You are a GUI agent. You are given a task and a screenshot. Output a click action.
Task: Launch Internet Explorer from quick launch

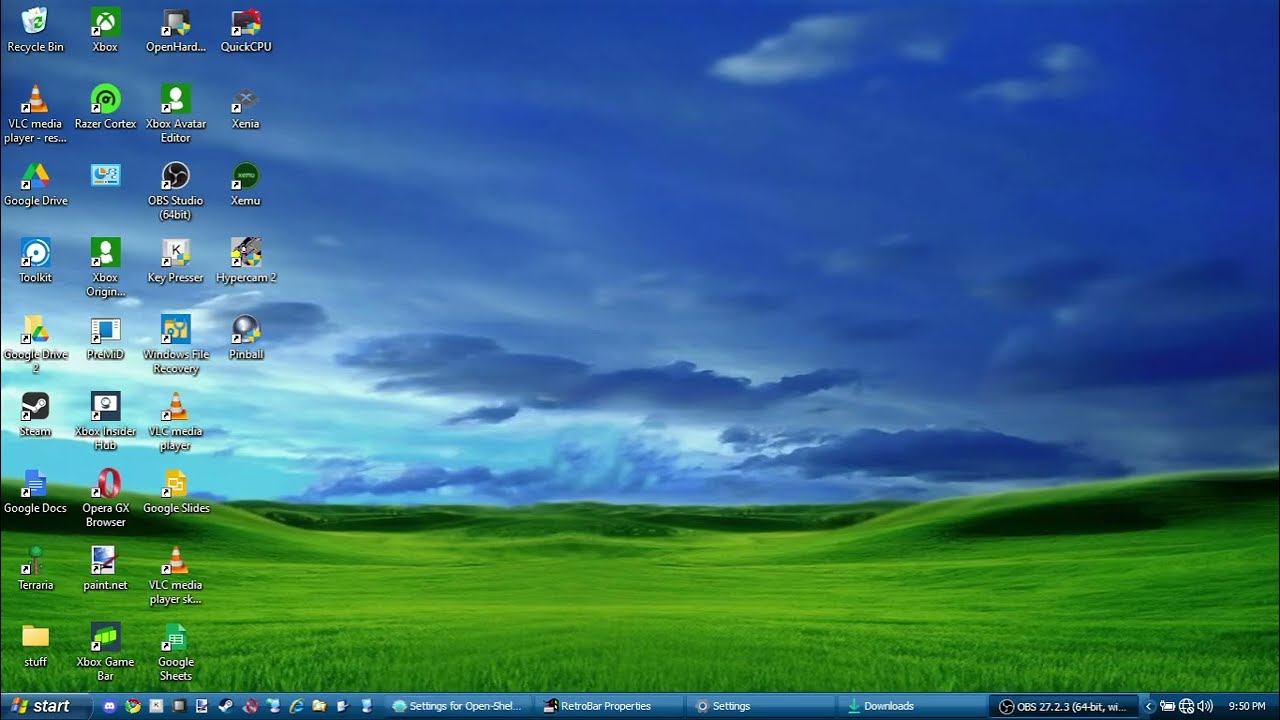[x=296, y=706]
